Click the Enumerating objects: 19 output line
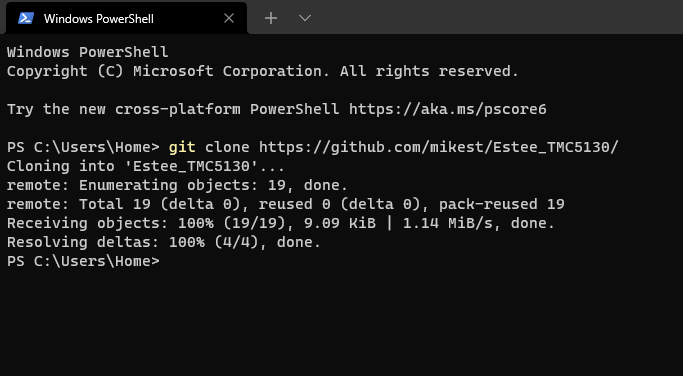 pyautogui.click(x=177, y=186)
